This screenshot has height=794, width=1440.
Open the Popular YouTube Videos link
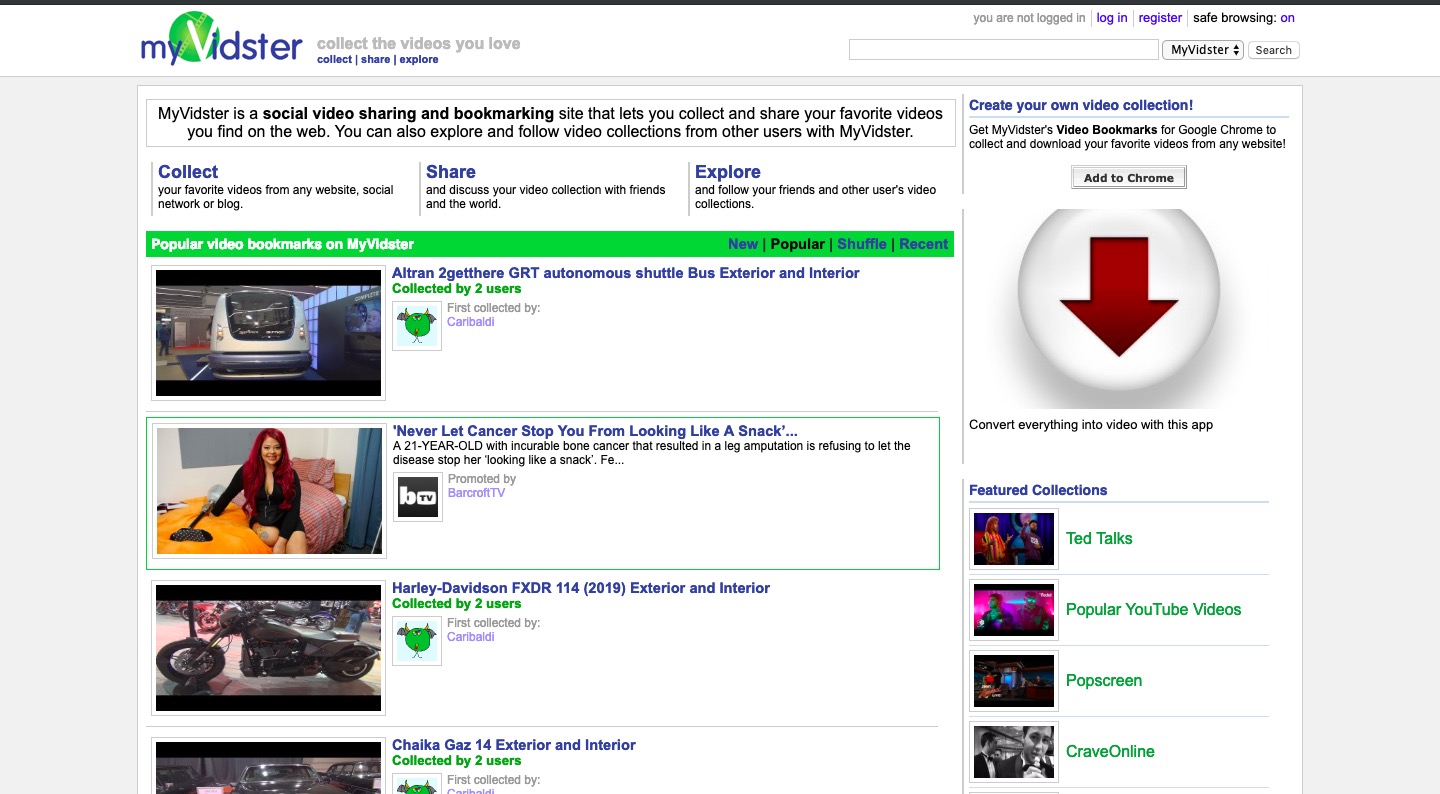pyautogui.click(x=1153, y=610)
